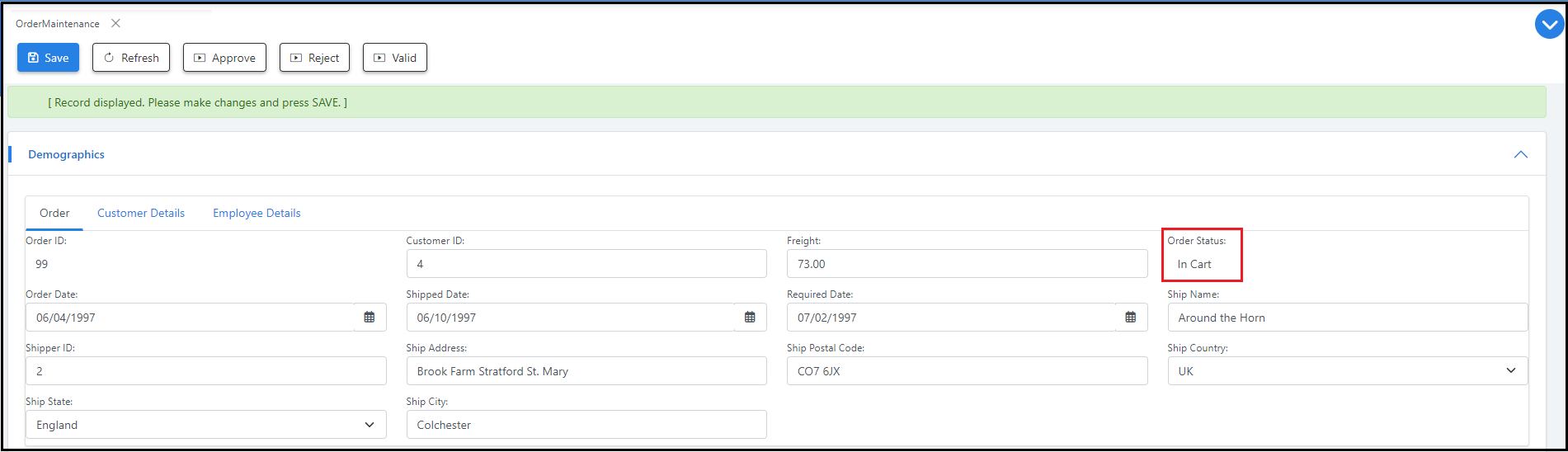Click the Save button

click(x=48, y=58)
